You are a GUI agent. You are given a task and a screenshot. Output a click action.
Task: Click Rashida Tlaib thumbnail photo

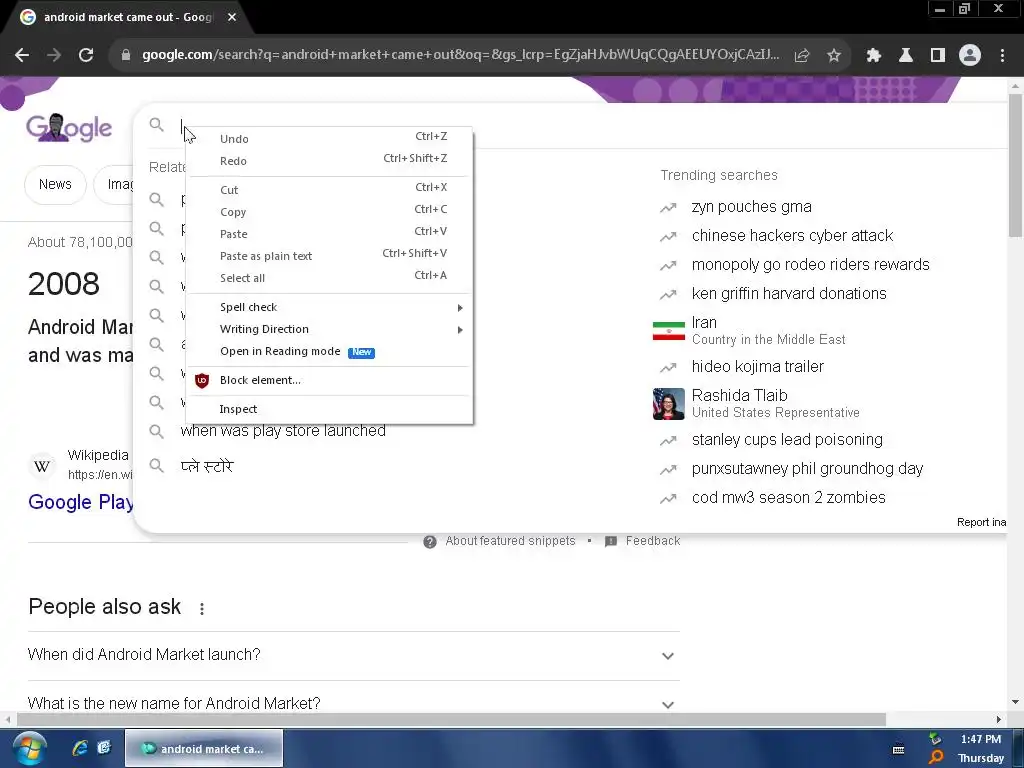point(669,404)
